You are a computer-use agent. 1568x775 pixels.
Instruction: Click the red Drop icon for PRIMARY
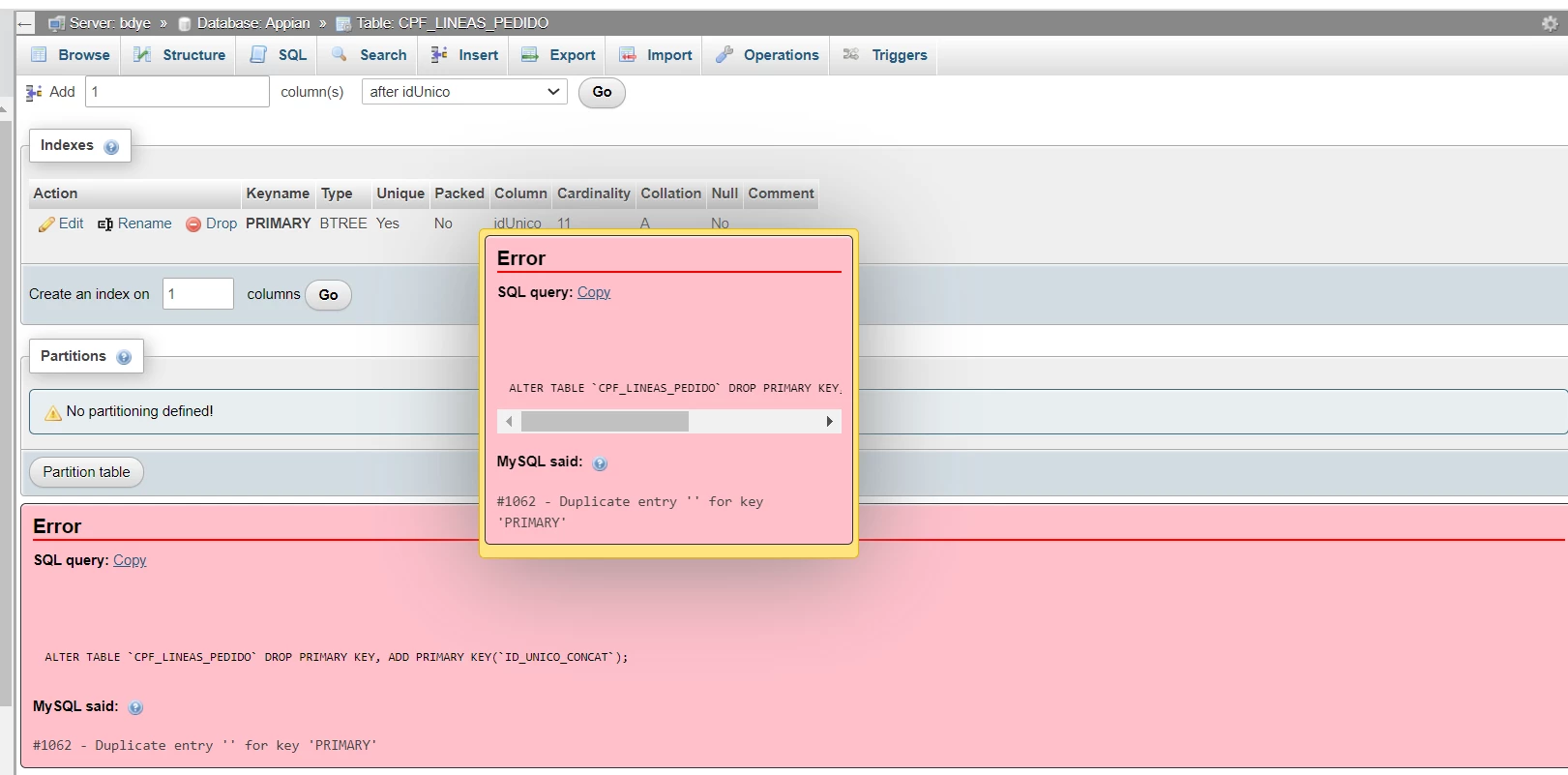coord(193,224)
